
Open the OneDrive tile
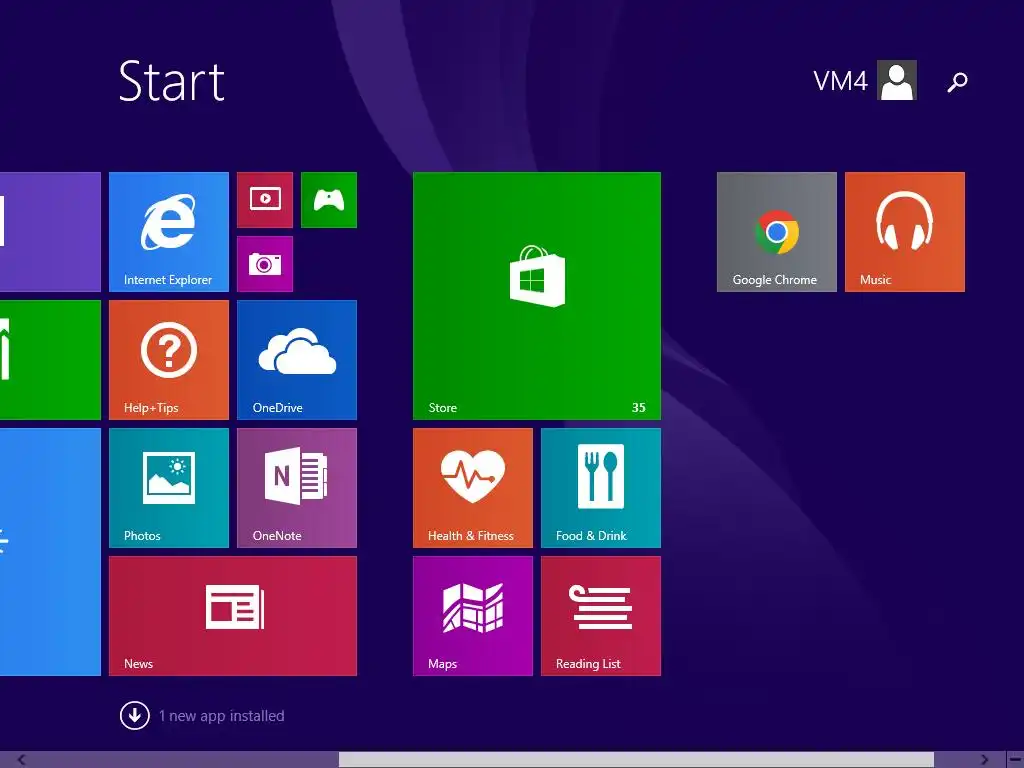[x=296, y=360]
